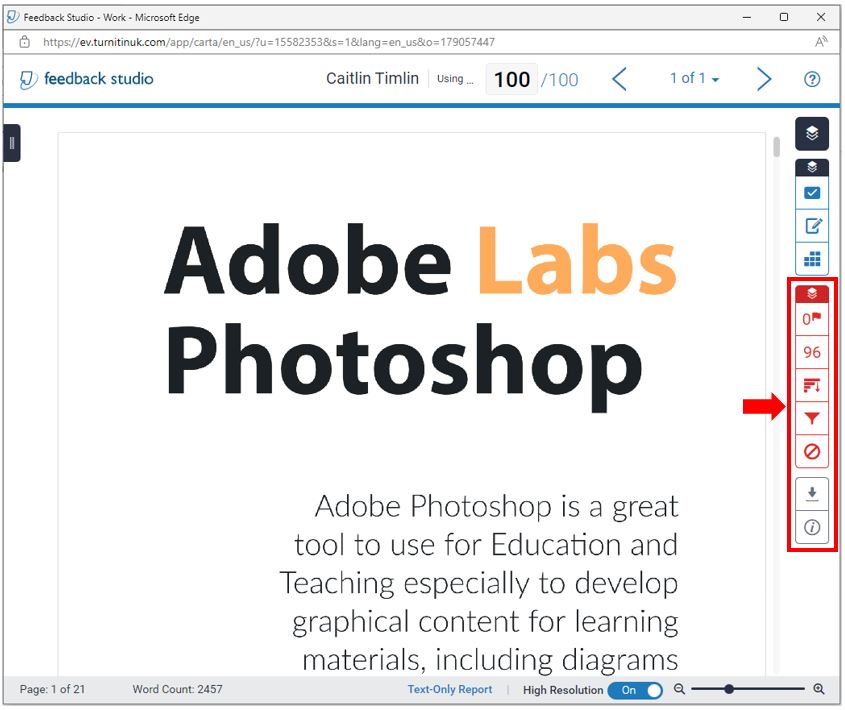Open the similarity filter funnel icon
The height and width of the screenshot is (710, 845).
click(812, 418)
